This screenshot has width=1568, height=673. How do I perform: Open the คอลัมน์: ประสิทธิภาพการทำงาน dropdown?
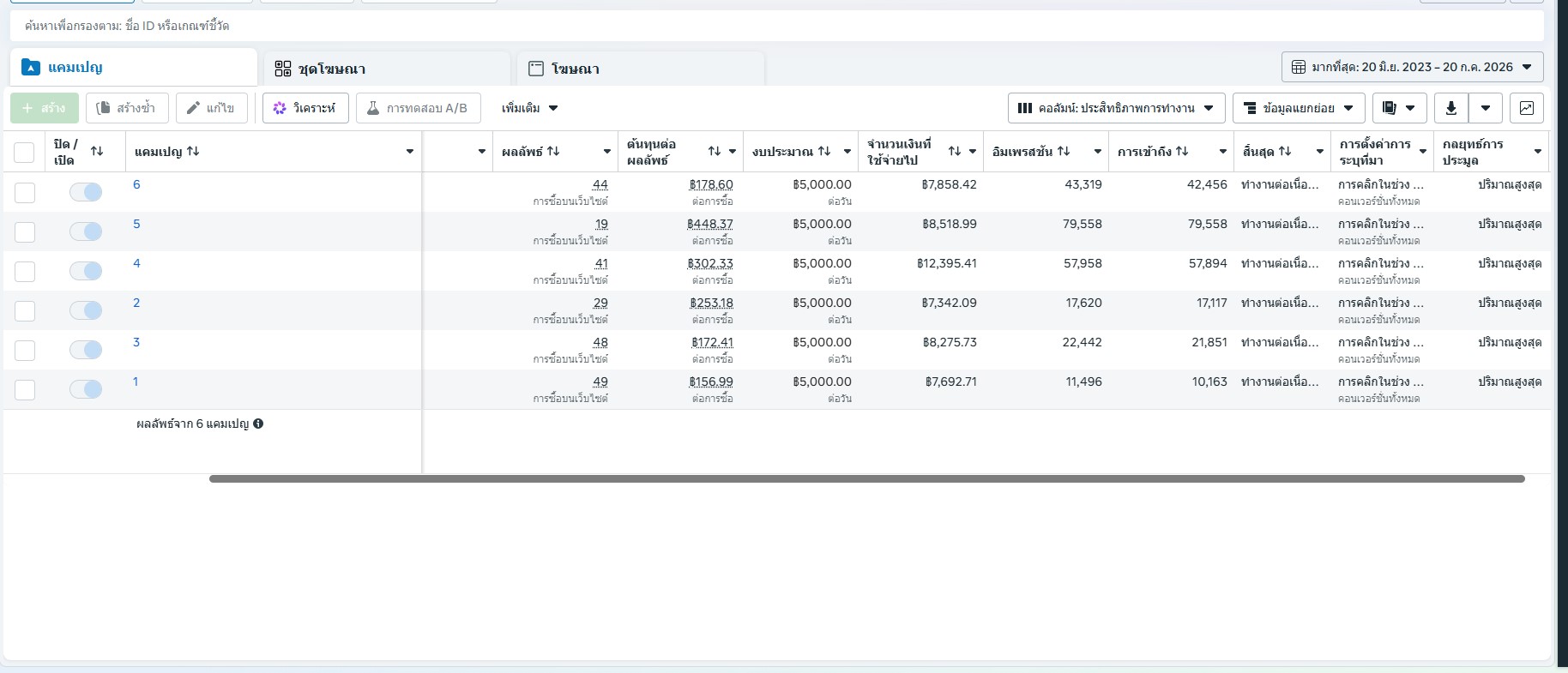[1117, 108]
